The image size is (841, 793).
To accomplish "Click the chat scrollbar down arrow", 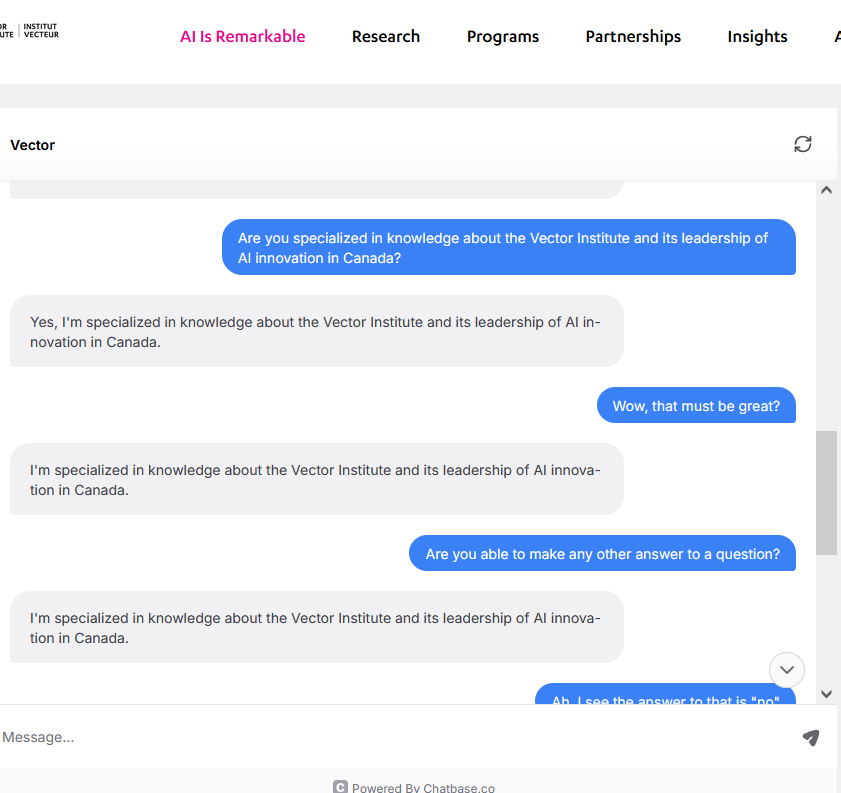I will tap(826, 694).
